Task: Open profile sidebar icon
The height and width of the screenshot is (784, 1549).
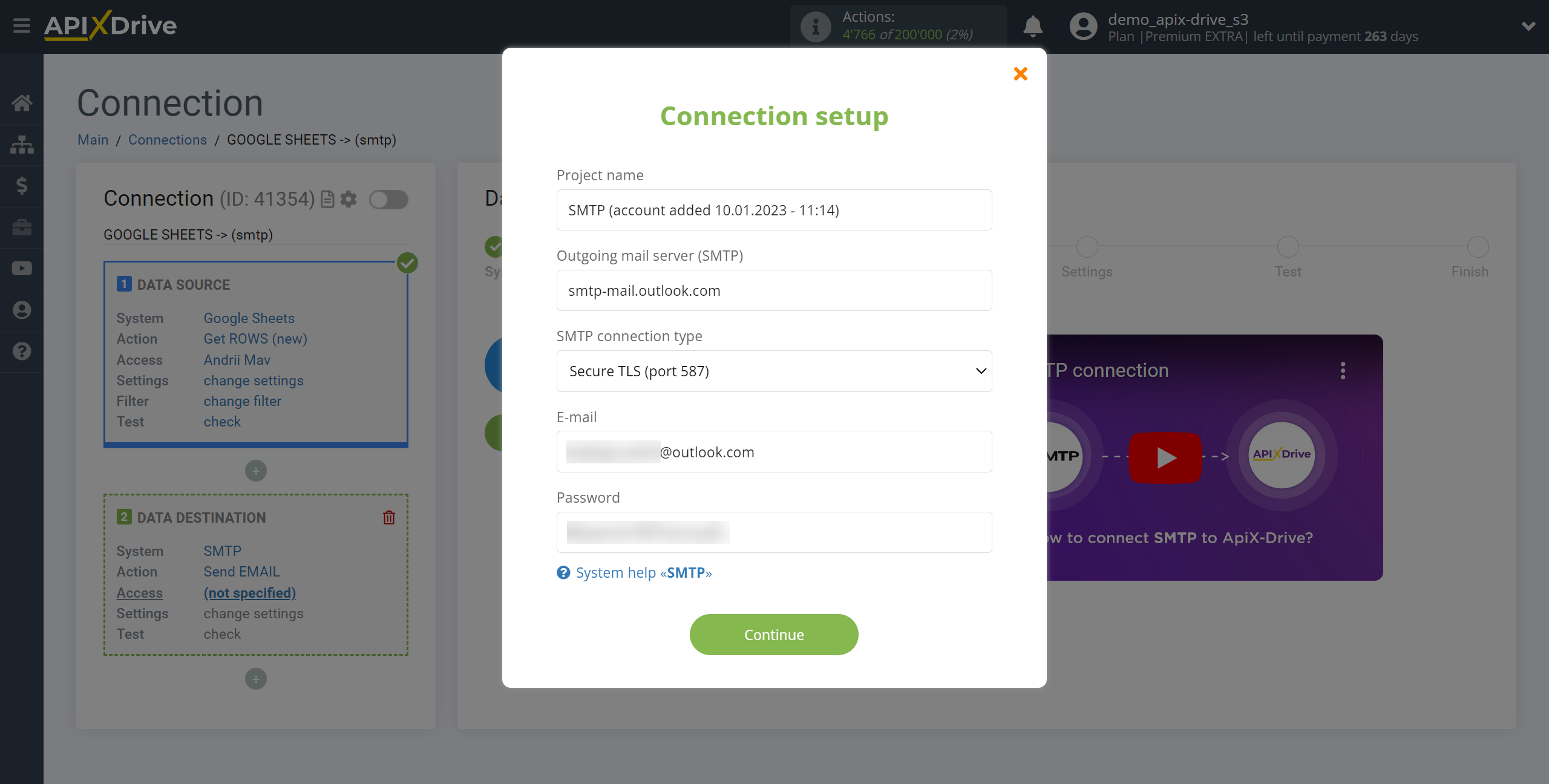Action: pyautogui.click(x=22, y=310)
